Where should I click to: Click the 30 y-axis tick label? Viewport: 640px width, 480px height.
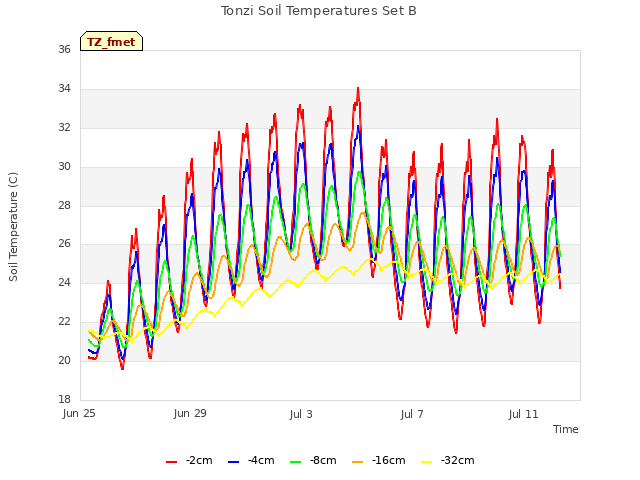tap(64, 167)
